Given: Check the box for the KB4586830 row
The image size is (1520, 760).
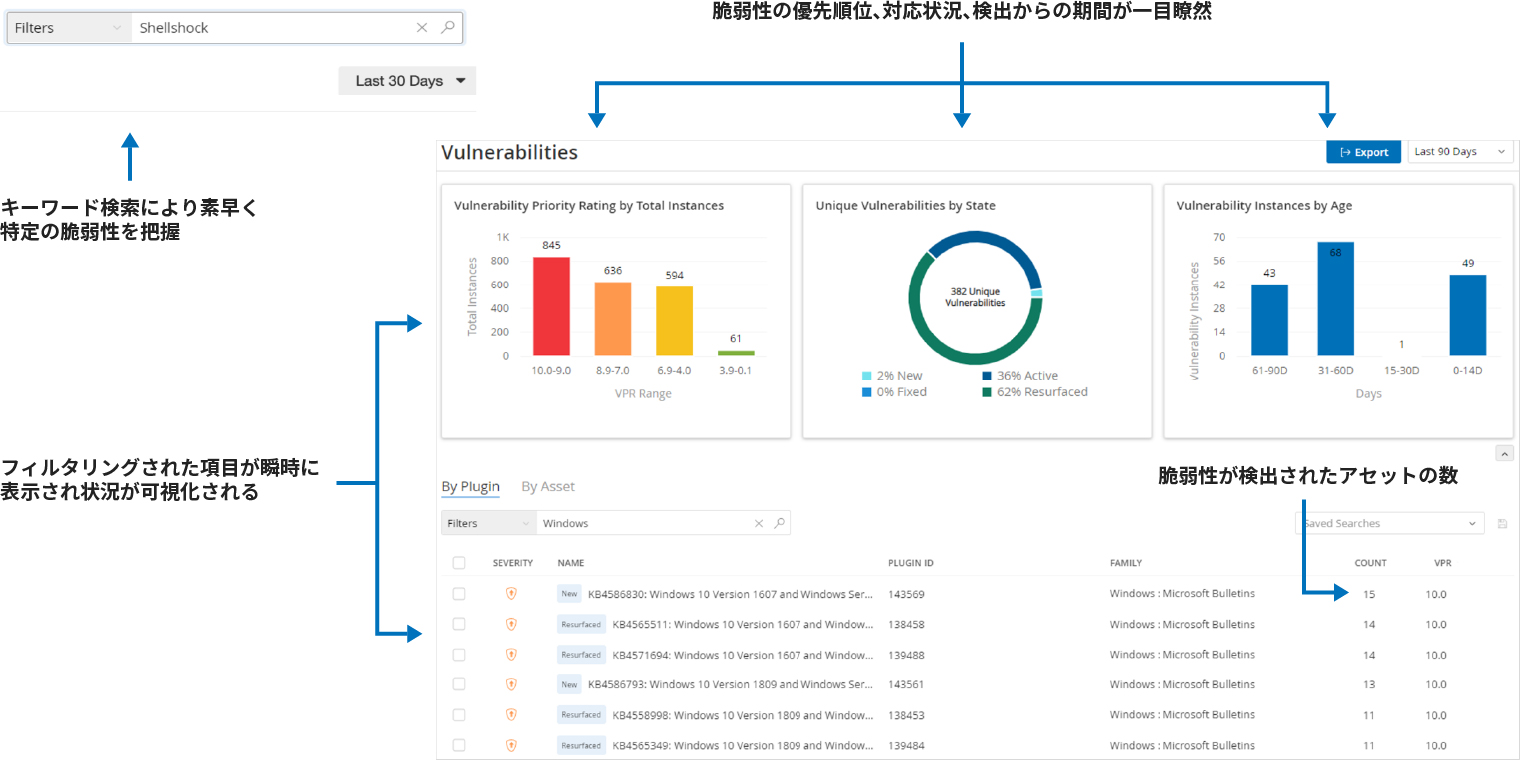Looking at the screenshot, I should [459, 594].
